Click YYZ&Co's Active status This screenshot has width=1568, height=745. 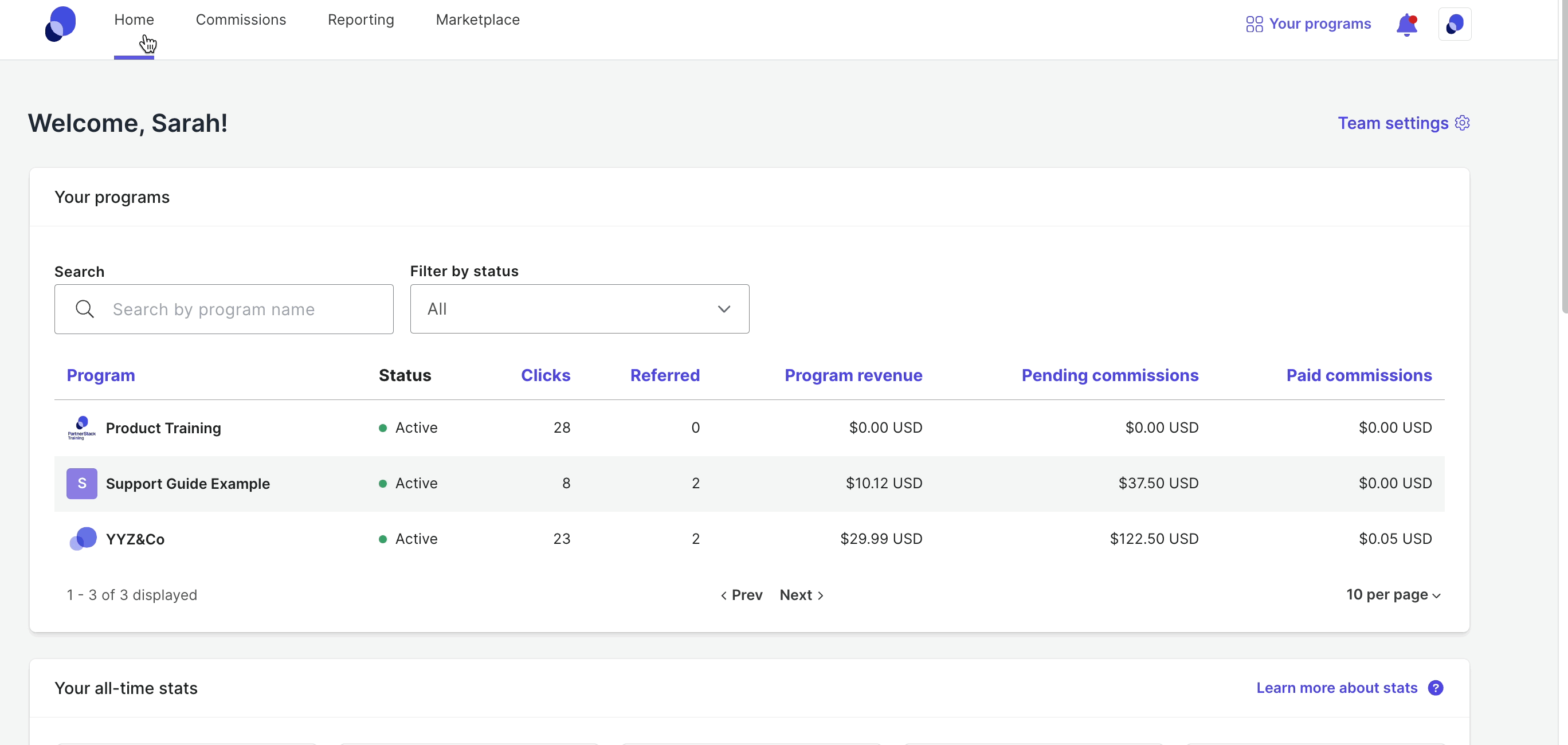(408, 539)
